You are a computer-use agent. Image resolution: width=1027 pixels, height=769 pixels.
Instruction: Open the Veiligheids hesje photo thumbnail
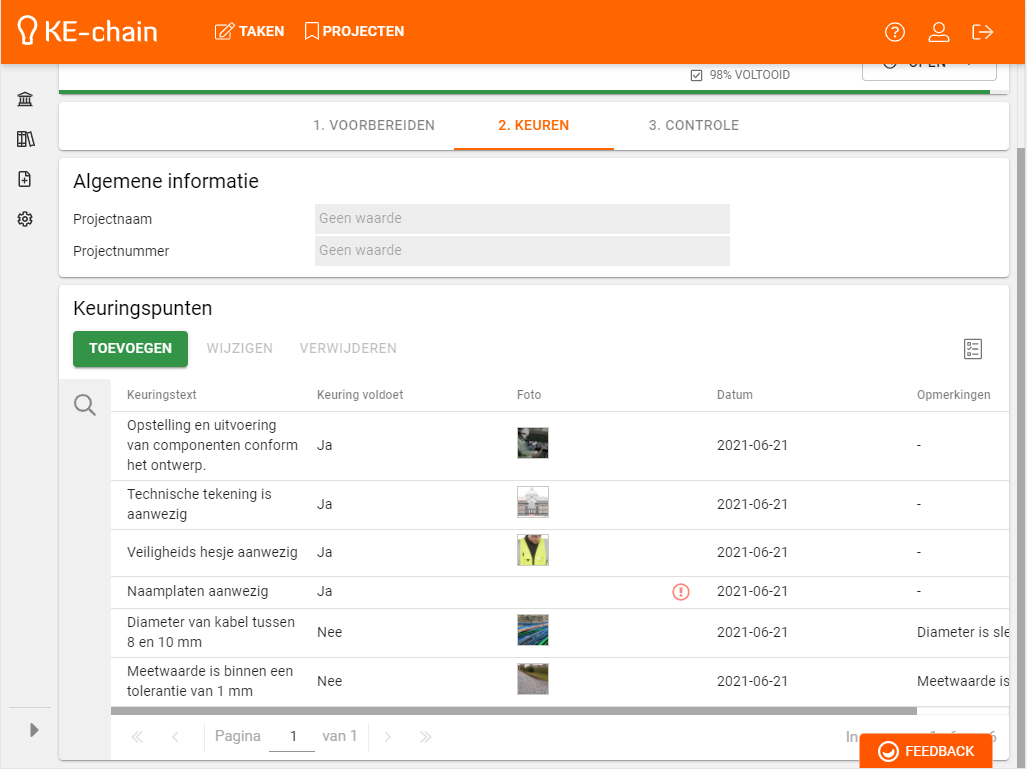(x=533, y=551)
